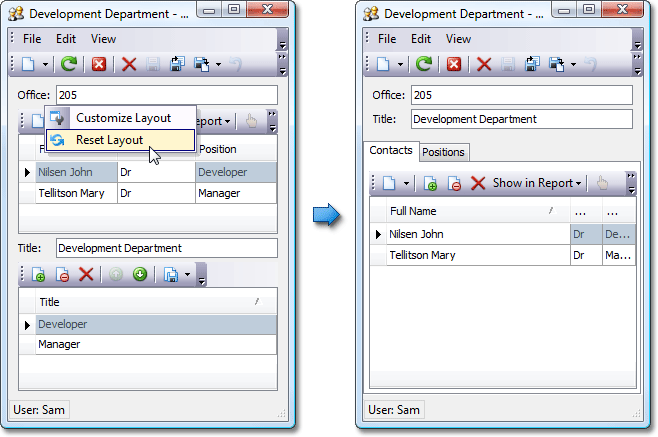Click Office field showing 205 in left window
Image resolution: width=658 pixels, height=437 pixels.
[167, 95]
